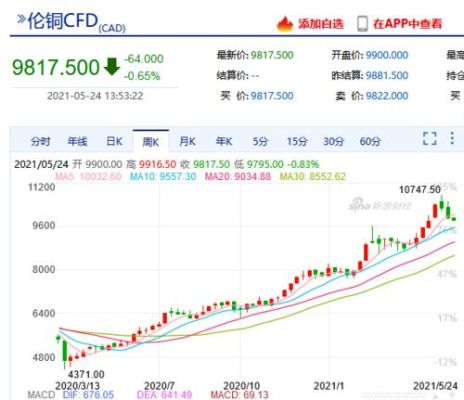Viewport: 464px width, 400px height.
Task: Click the 2021/1 date axis label
Action: point(328,386)
